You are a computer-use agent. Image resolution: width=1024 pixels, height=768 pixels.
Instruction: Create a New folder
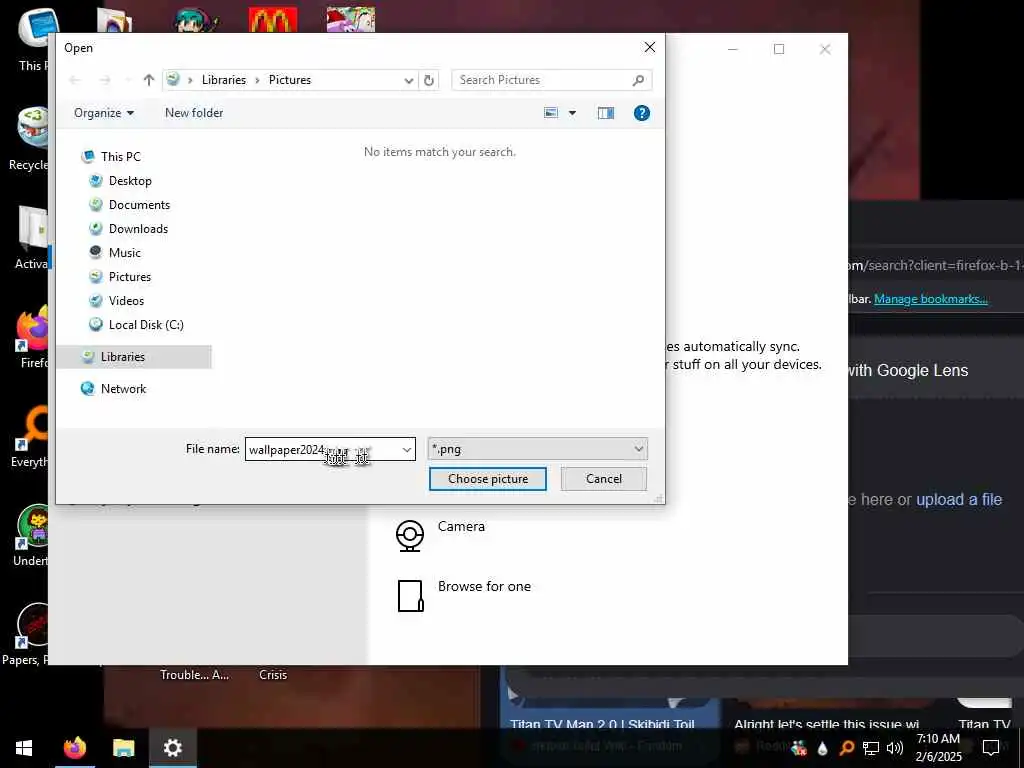(x=194, y=113)
